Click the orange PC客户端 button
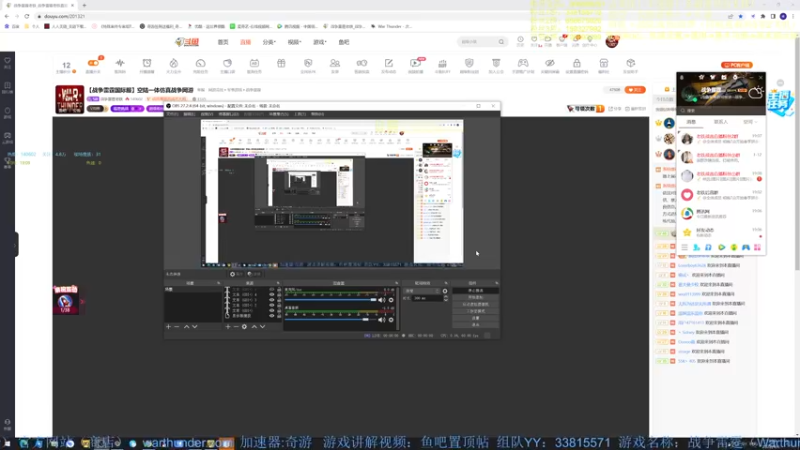Image resolution: width=800 pixels, height=450 pixels. coord(737,65)
